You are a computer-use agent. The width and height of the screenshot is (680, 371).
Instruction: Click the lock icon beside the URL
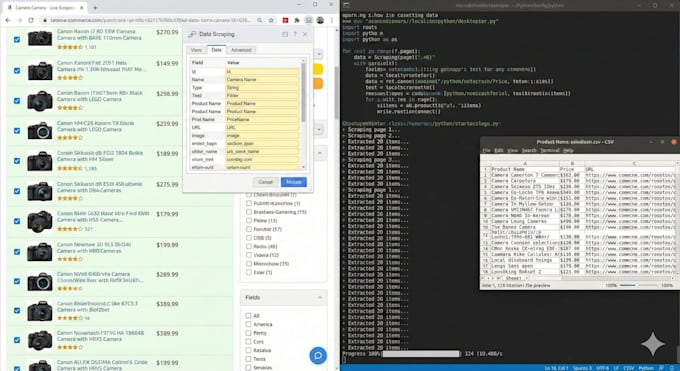[x=45, y=20]
